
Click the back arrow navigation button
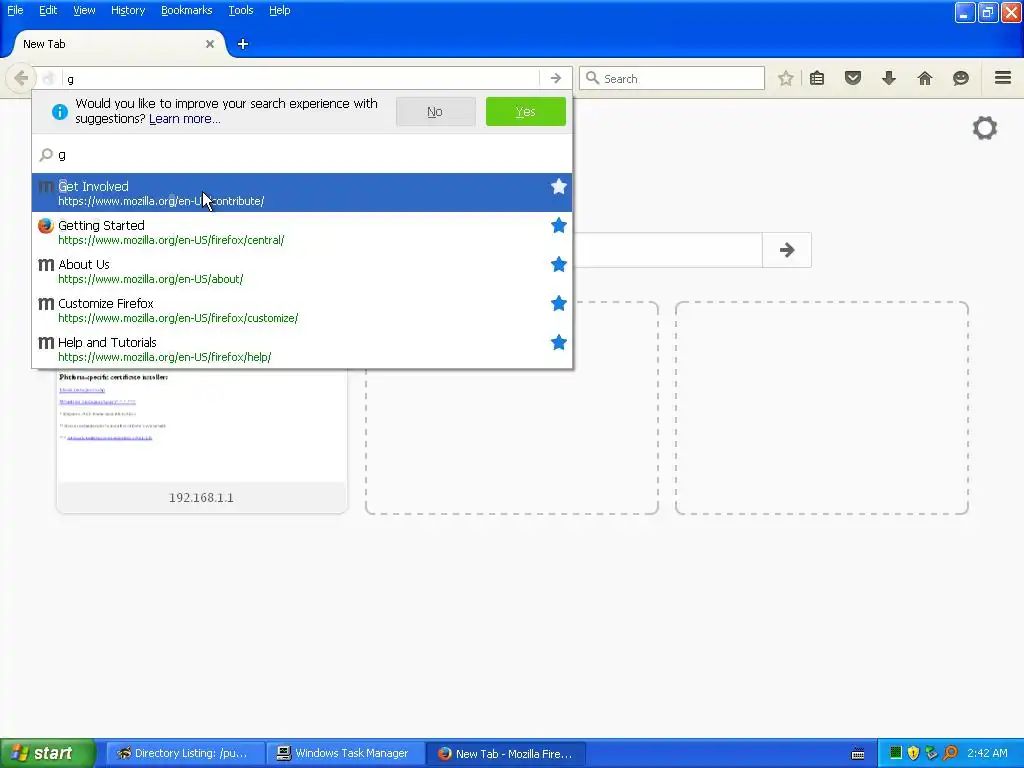click(x=21, y=78)
